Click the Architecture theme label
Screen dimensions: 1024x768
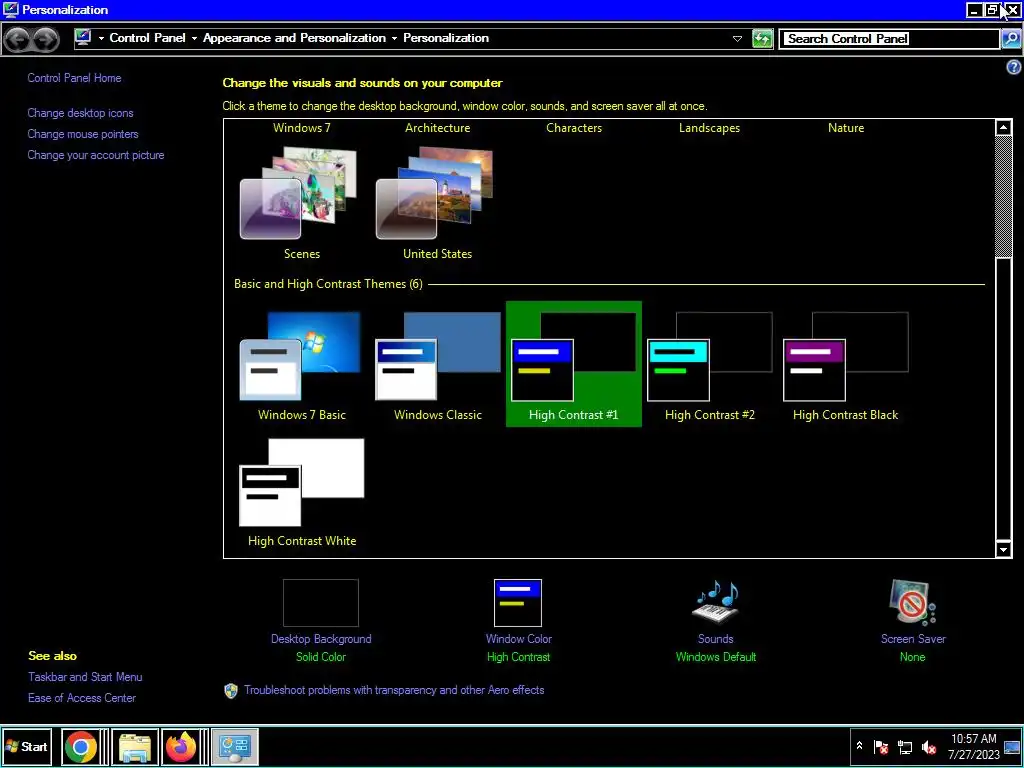click(x=438, y=128)
